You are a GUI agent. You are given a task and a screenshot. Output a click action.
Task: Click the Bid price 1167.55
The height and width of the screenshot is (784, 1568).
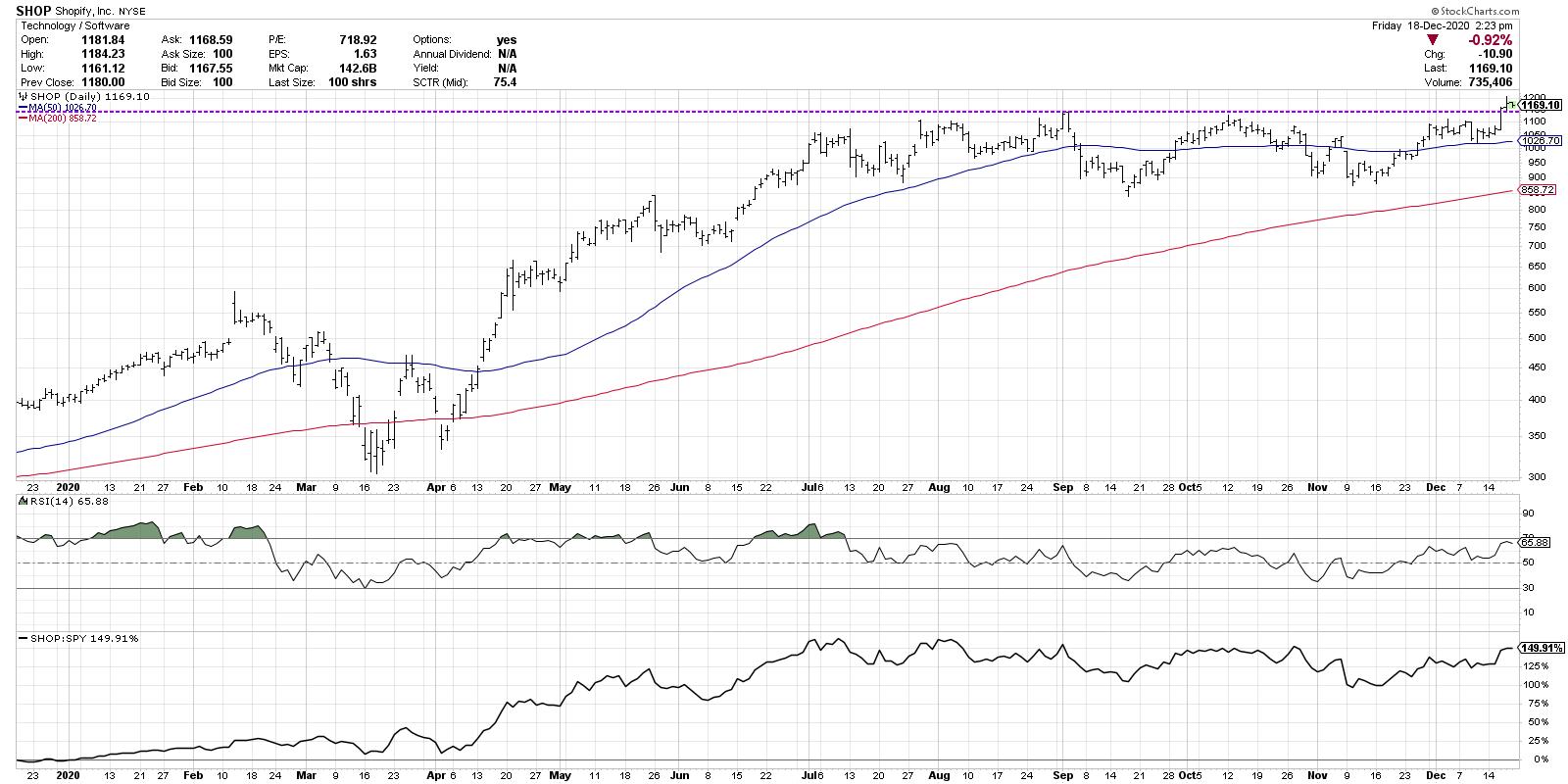211,69
